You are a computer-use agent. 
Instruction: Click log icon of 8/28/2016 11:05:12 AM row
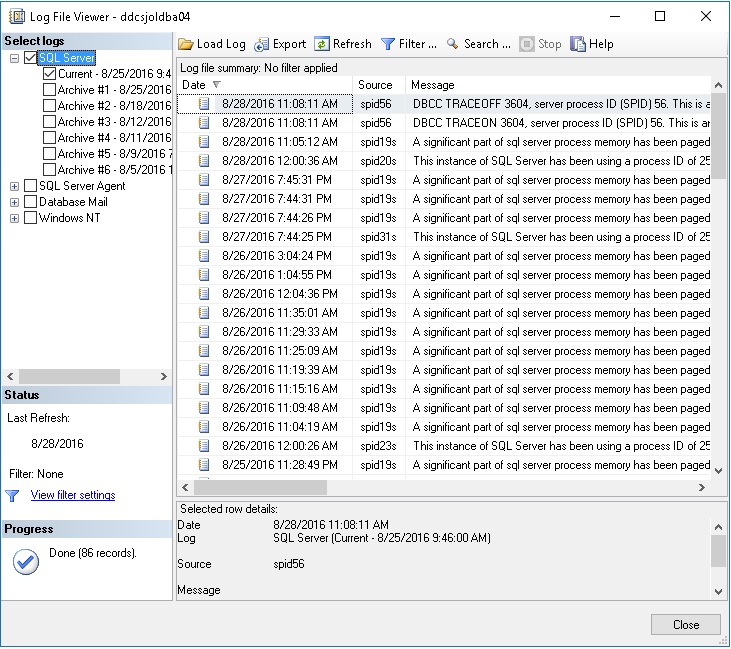click(x=204, y=142)
